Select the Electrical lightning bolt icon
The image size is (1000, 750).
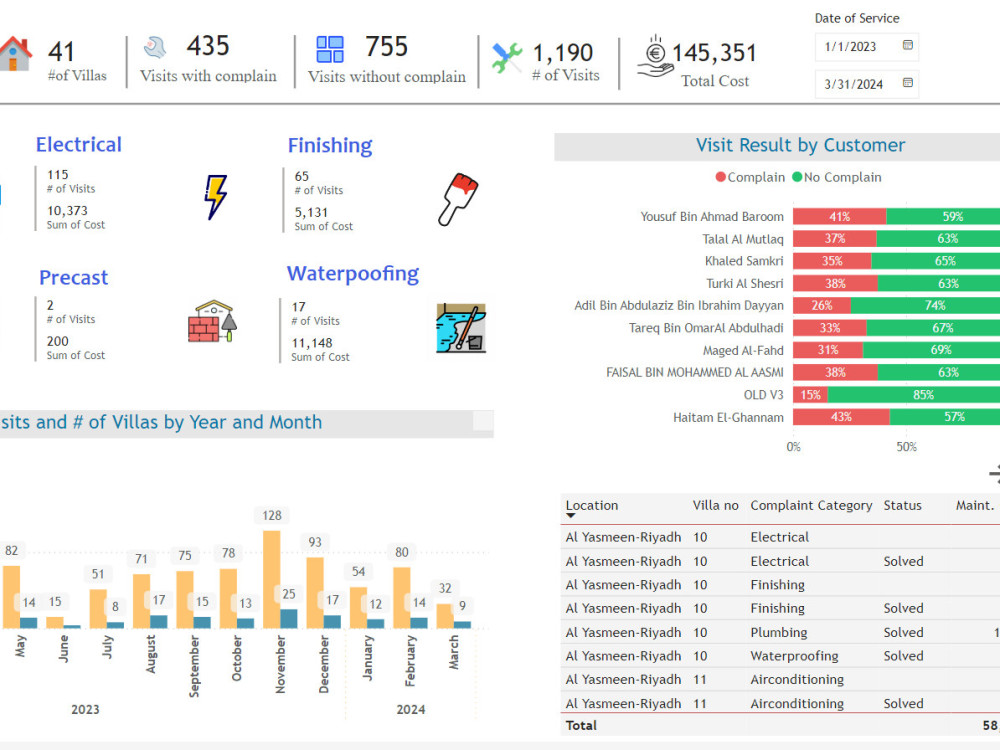tap(213, 197)
